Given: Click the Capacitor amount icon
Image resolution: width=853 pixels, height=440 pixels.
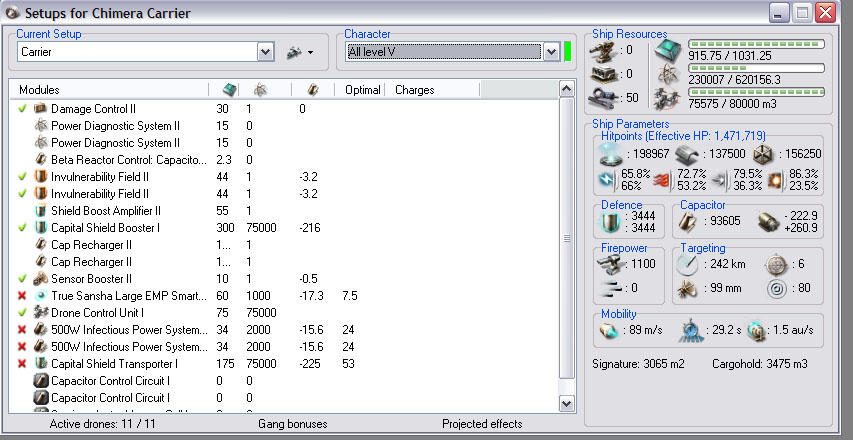Looking at the screenshot, I should (x=688, y=222).
